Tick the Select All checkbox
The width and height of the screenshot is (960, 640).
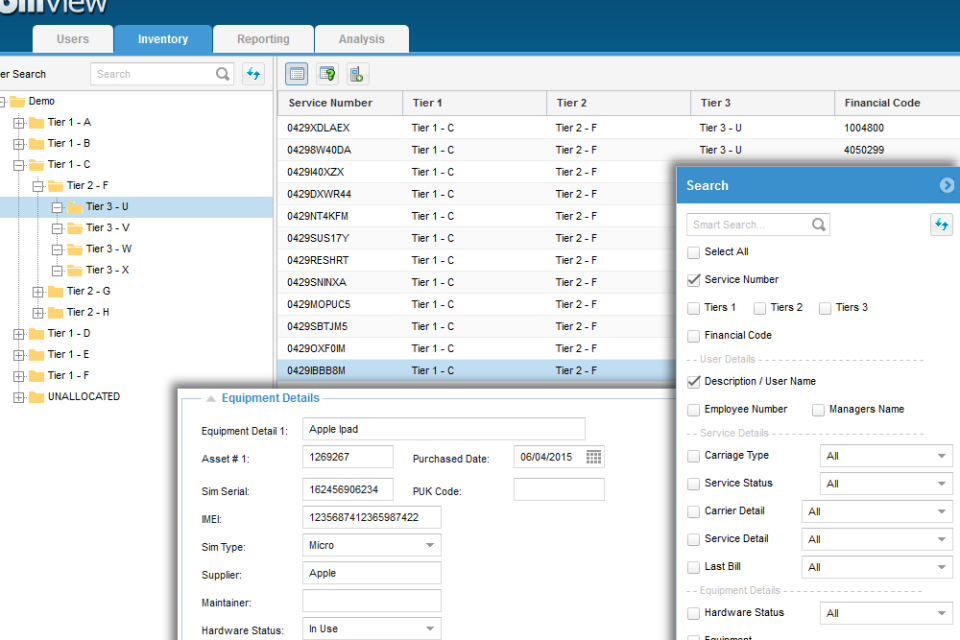click(694, 252)
